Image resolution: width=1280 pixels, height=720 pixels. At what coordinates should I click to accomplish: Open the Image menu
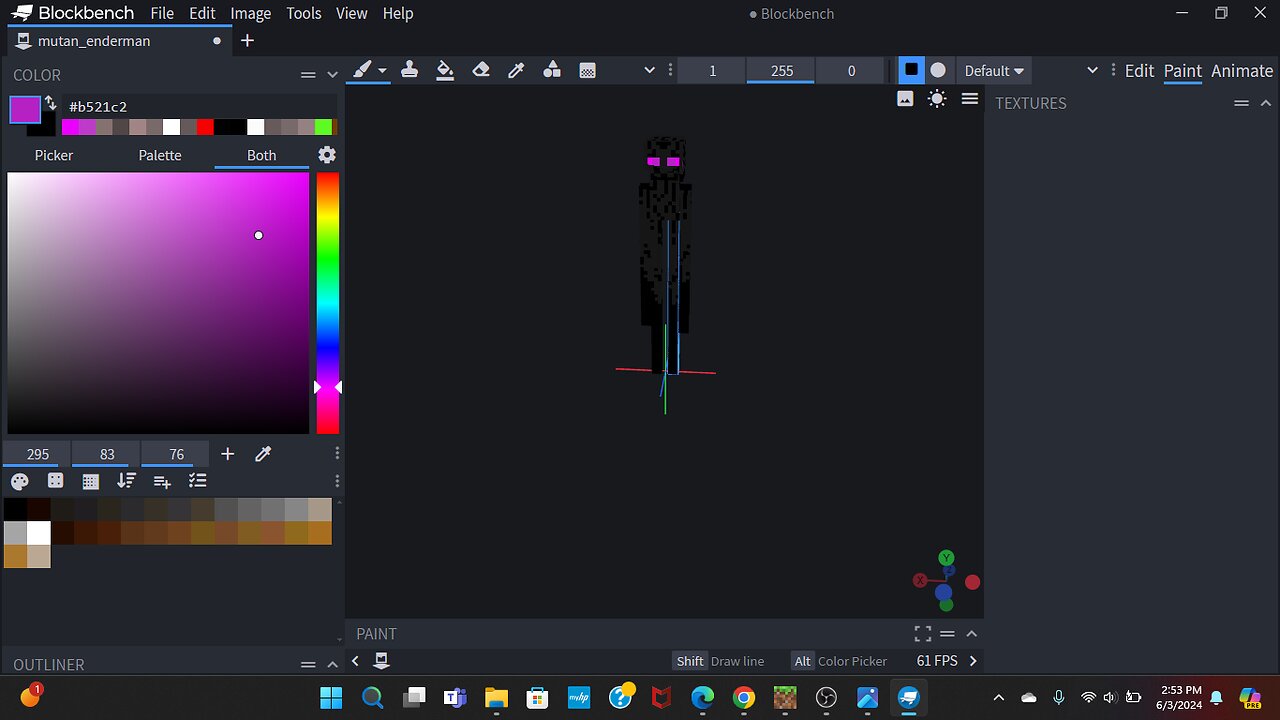[x=251, y=13]
